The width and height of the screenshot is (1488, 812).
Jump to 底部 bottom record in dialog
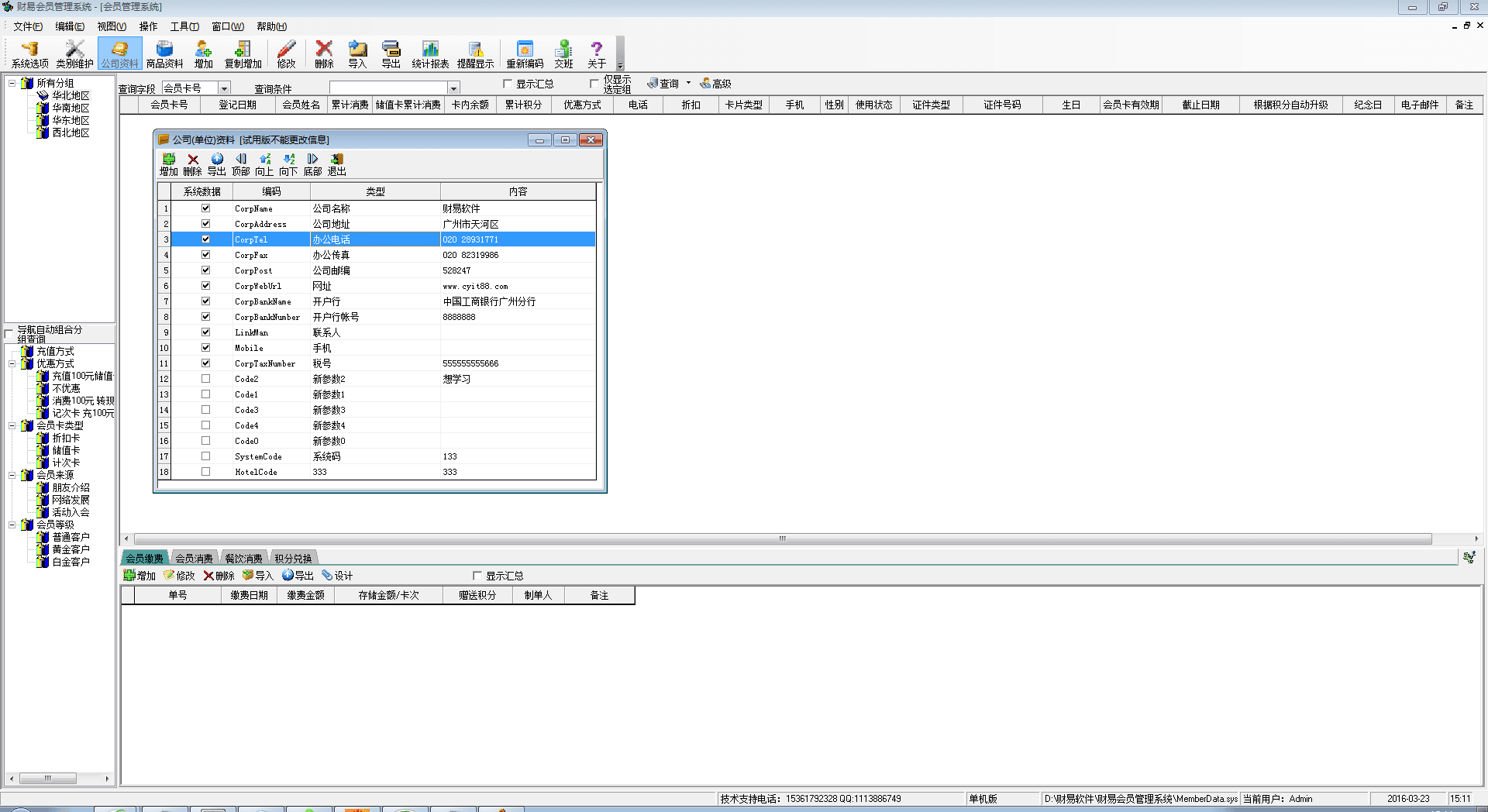click(x=312, y=164)
